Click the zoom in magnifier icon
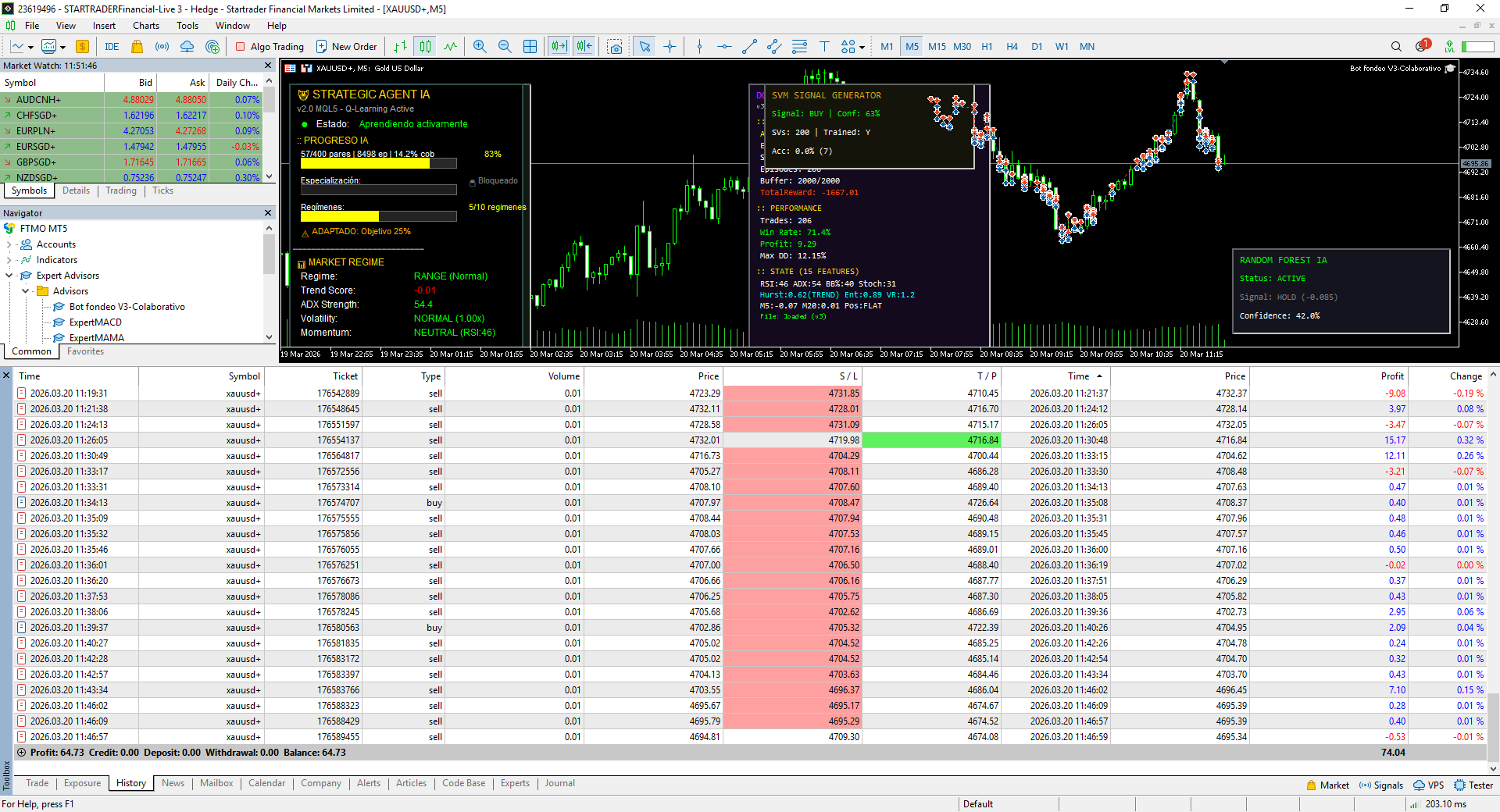1500x812 pixels. pyautogui.click(x=480, y=47)
